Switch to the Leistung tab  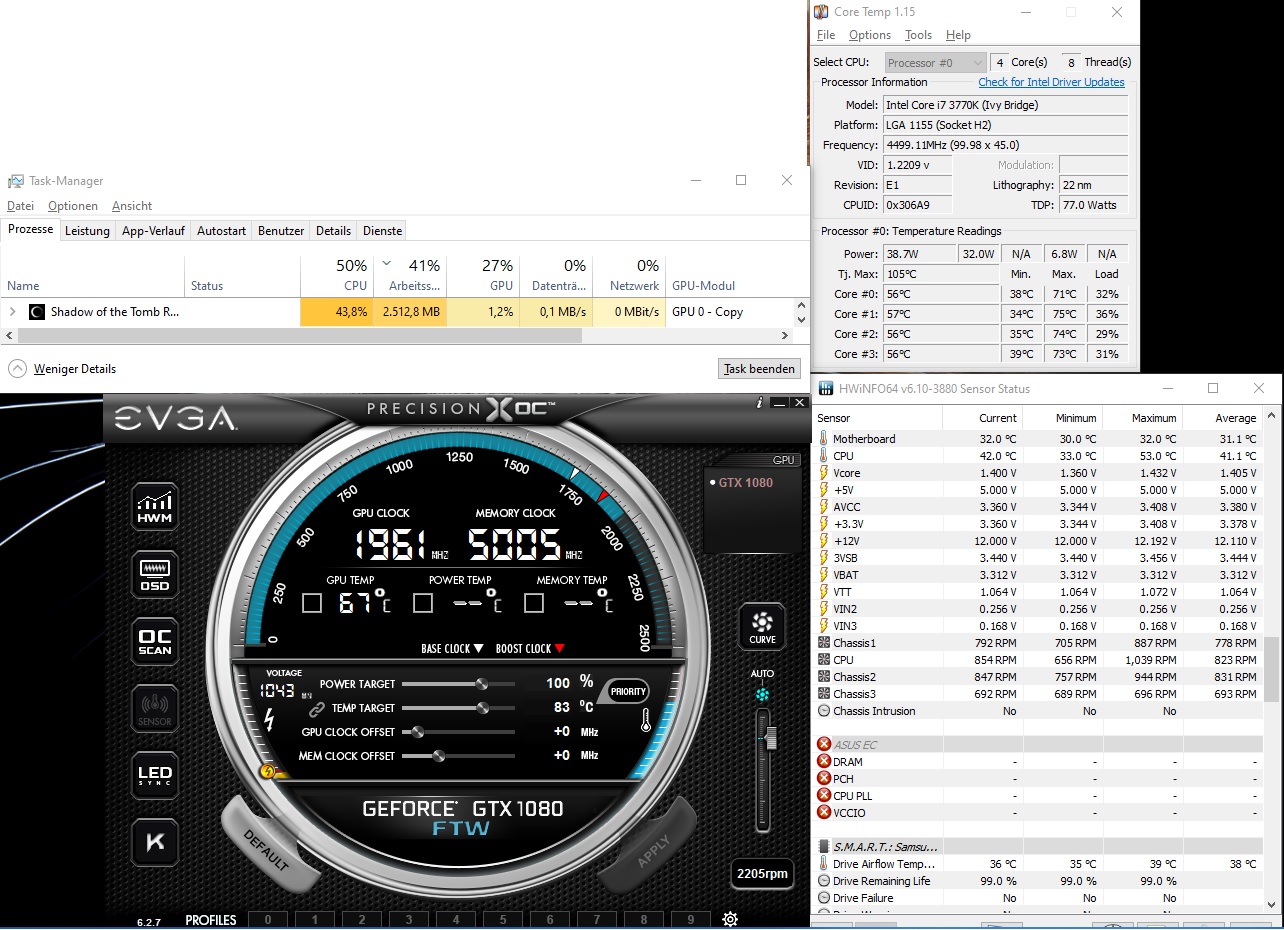tap(87, 231)
